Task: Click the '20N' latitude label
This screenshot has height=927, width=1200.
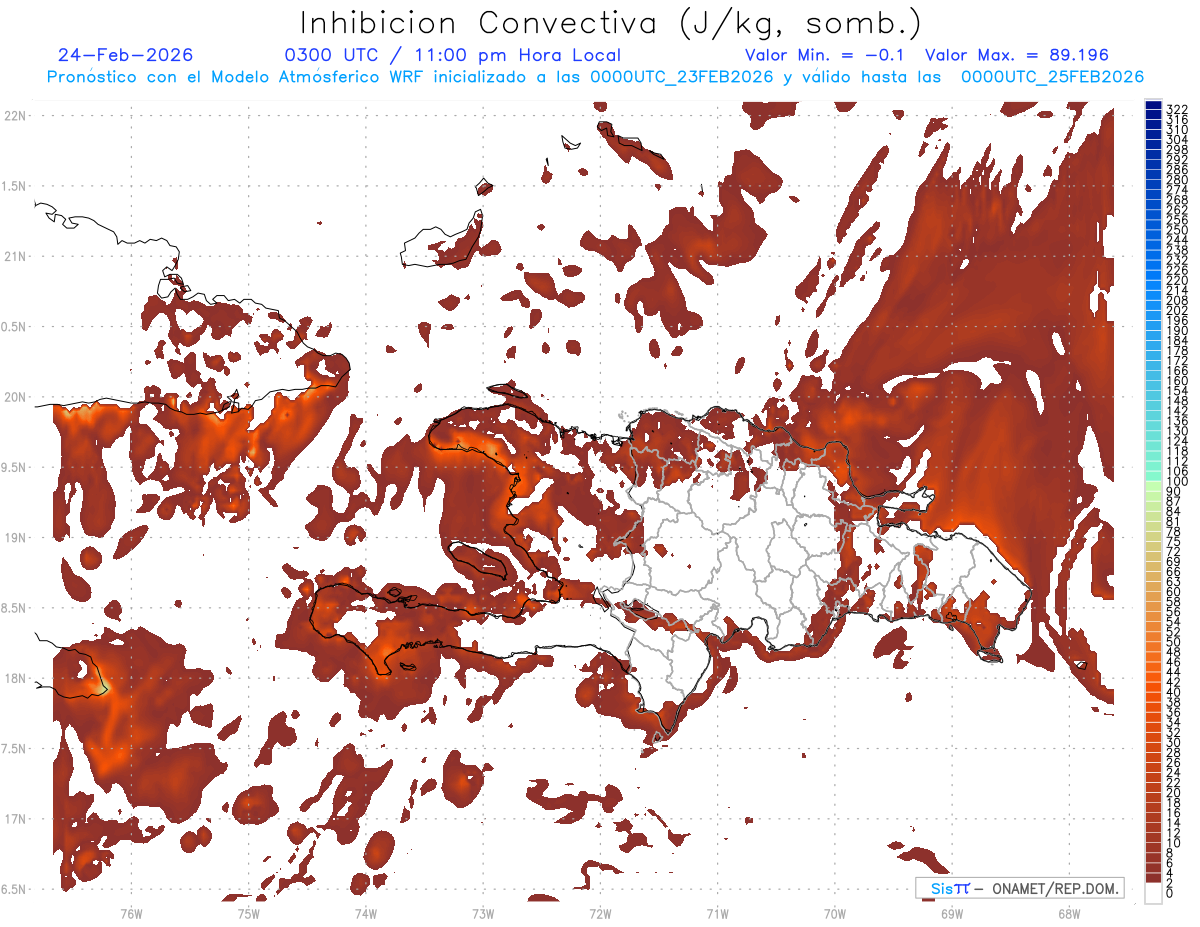Action: pyautogui.click(x=15, y=397)
